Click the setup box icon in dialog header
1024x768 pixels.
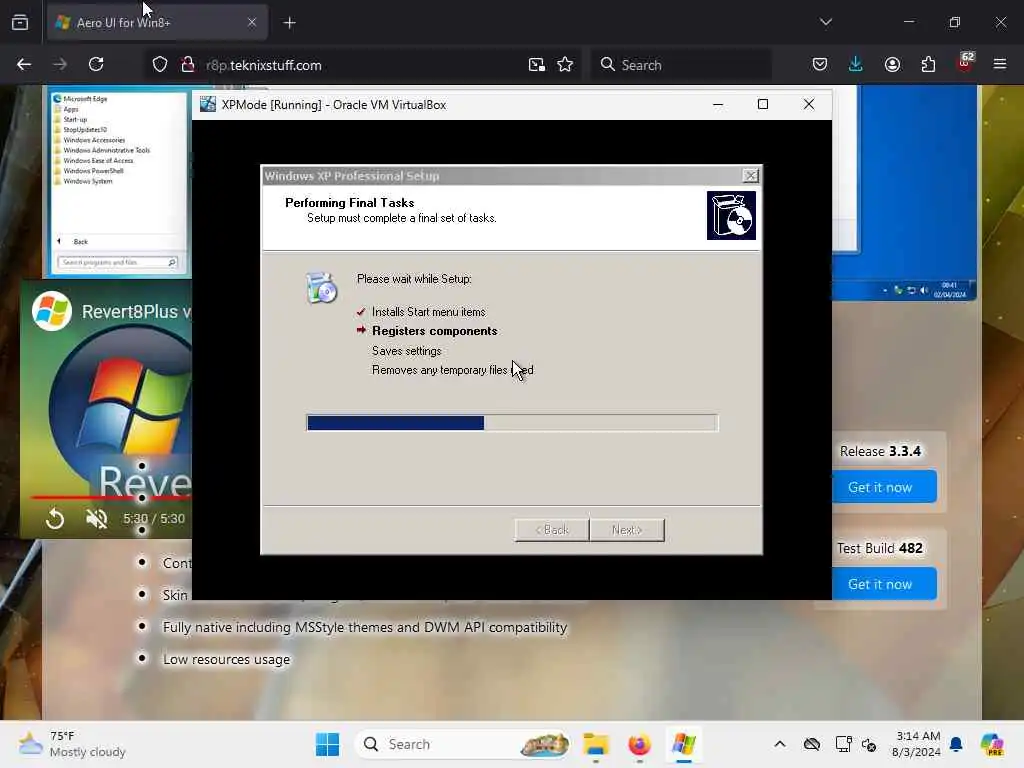(731, 216)
